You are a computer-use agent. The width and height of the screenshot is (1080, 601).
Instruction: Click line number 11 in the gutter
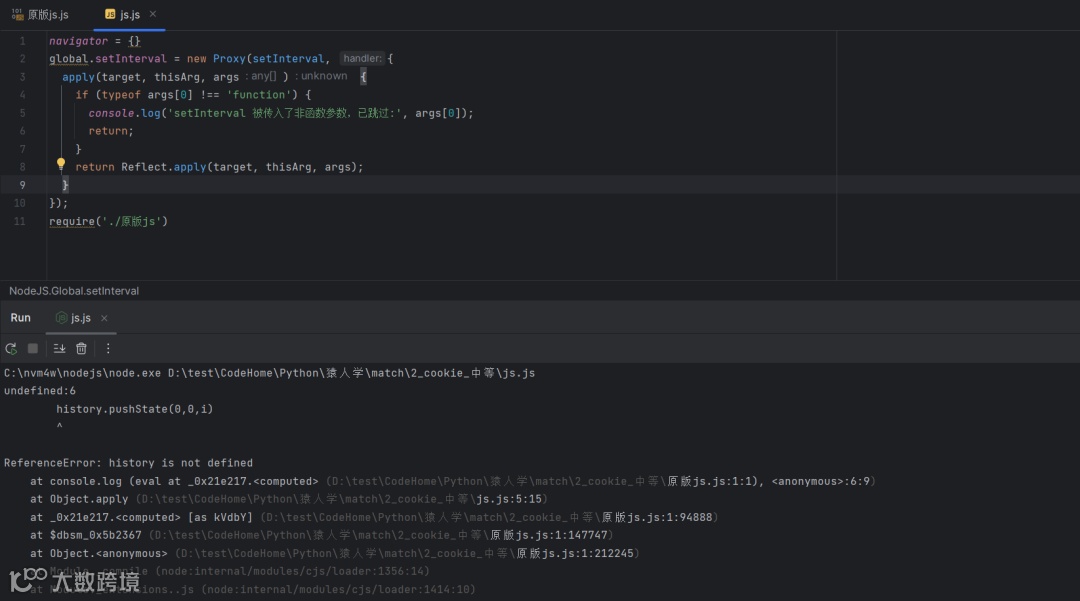pos(19,222)
